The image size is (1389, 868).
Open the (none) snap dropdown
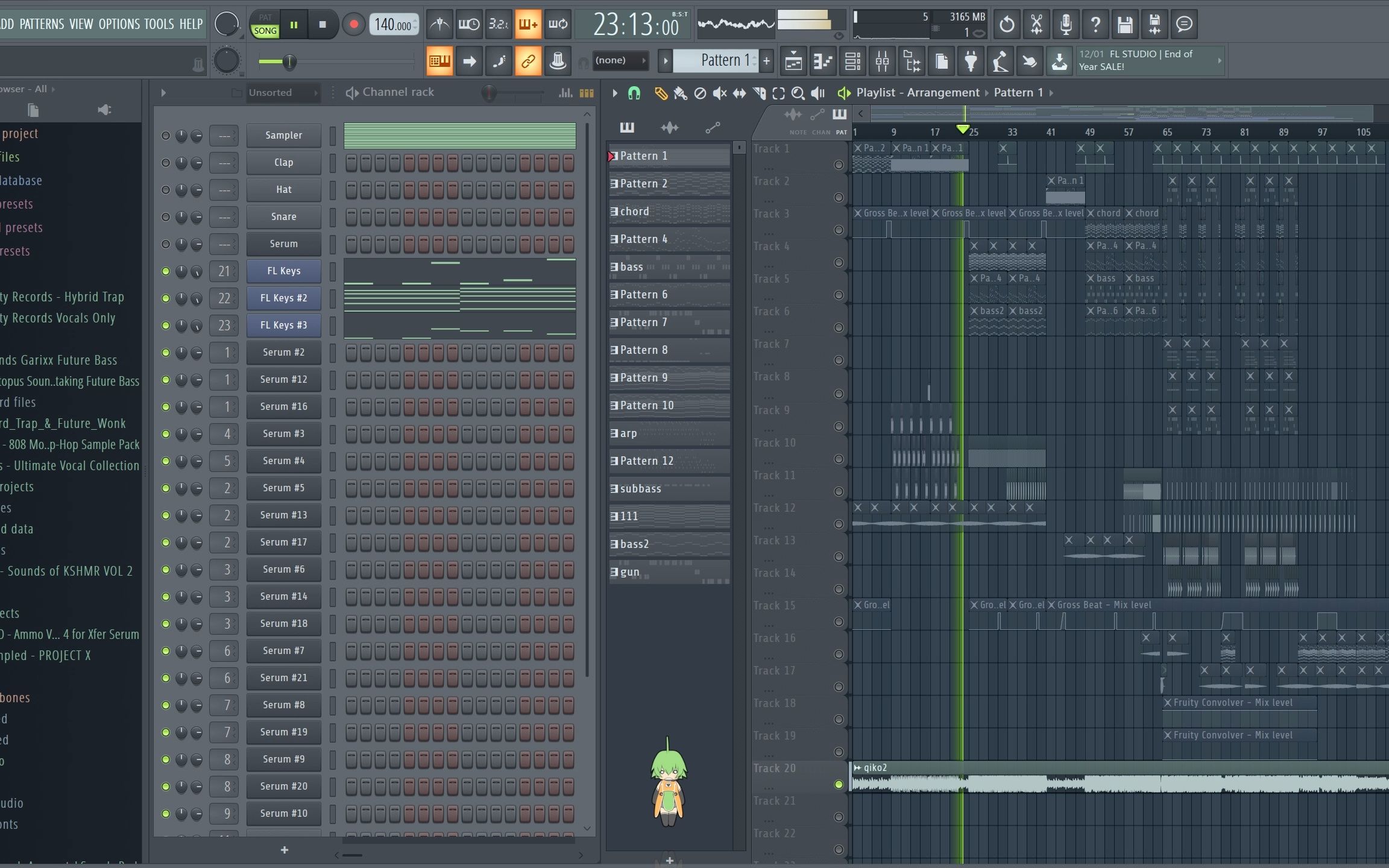click(620, 60)
